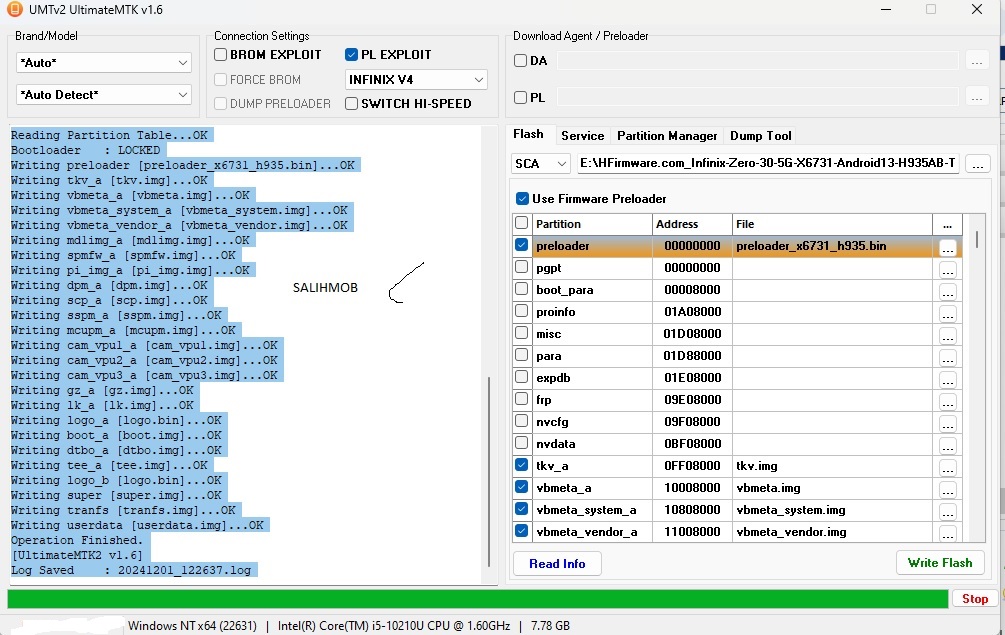Image resolution: width=1005 pixels, height=635 pixels.
Task: Open the *Auto Detect* model dropdown
Action: [x=104, y=95]
